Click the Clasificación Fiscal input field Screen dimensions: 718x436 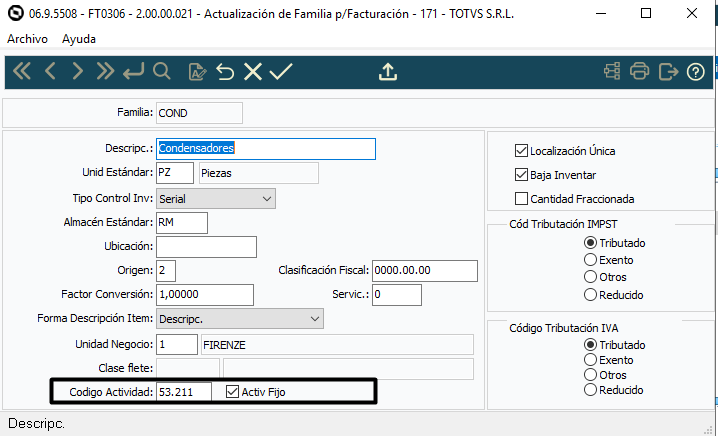(x=424, y=271)
